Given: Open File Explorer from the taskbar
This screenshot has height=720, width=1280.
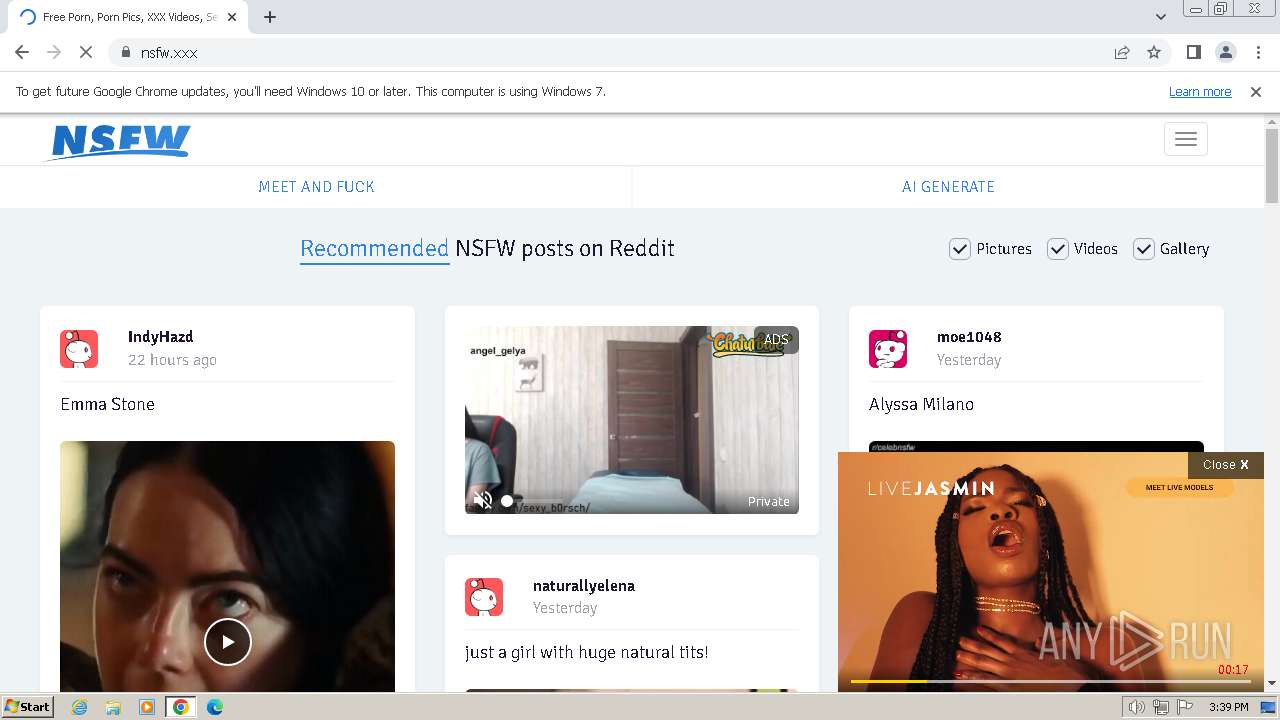Looking at the screenshot, I should (113, 707).
